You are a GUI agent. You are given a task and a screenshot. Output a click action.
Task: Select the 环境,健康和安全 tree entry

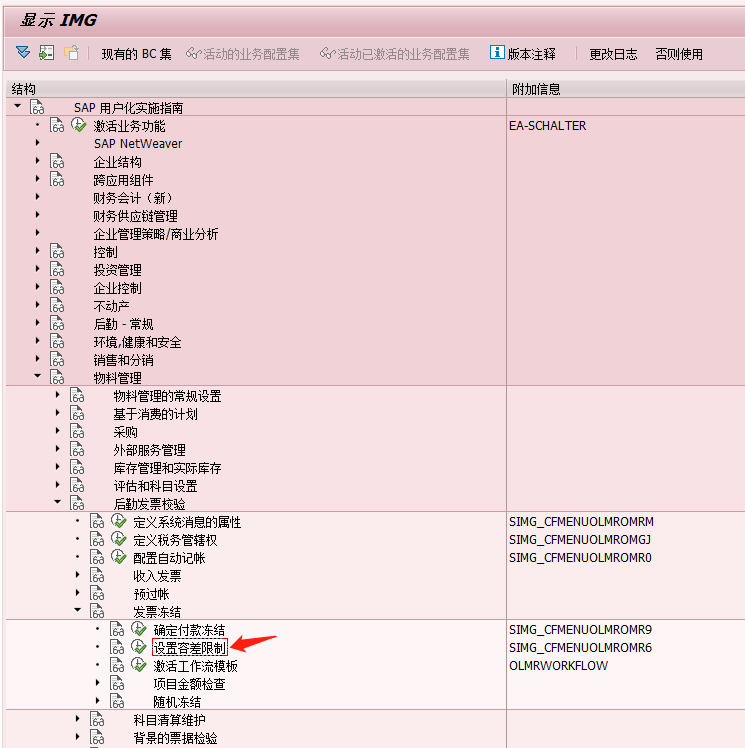[x=137, y=342]
